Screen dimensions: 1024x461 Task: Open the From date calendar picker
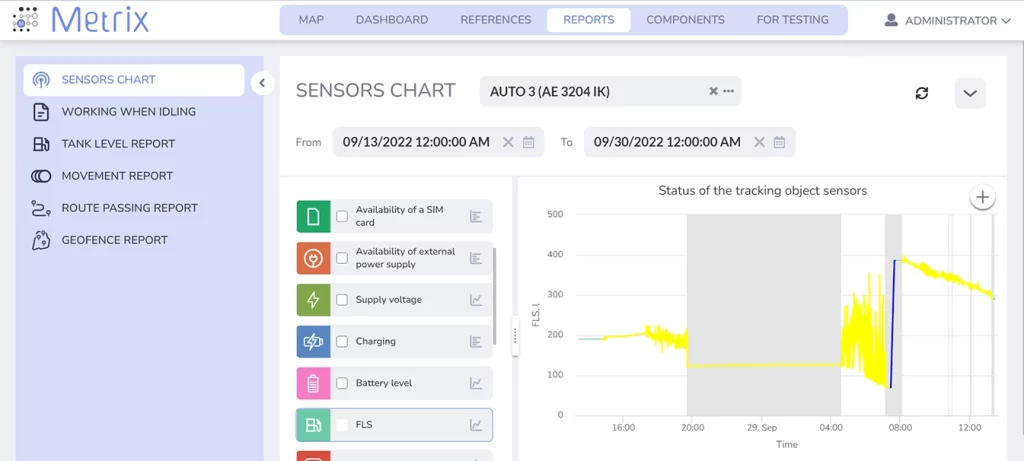tap(529, 142)
